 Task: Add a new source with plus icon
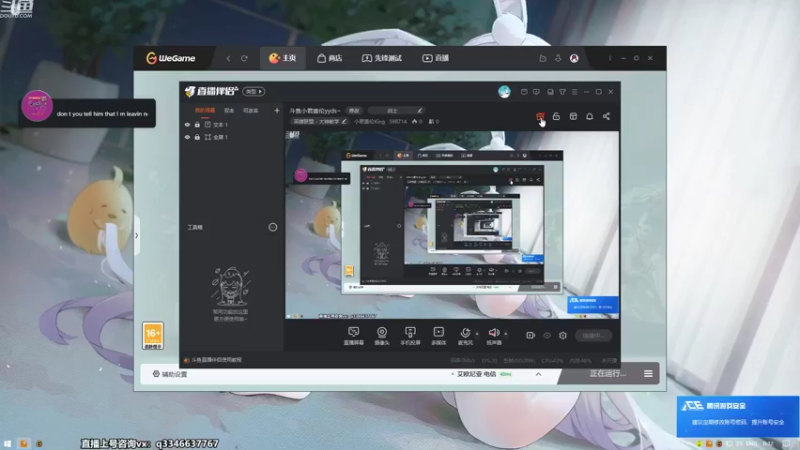point(277,110)
